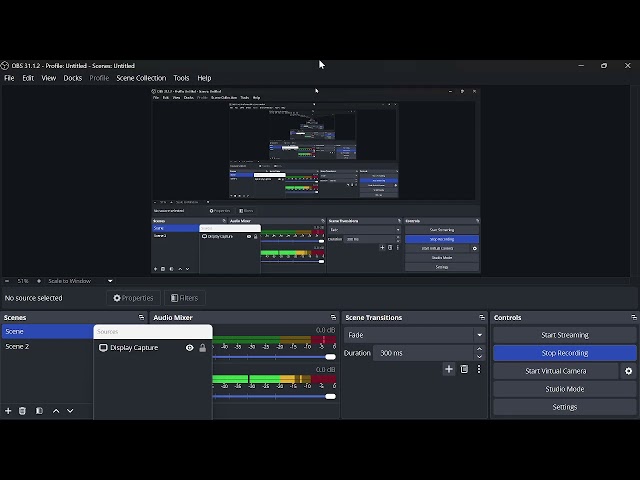Move scene down with arrow icon
Screen dimensions: 640x480
[x=70, y=411]
